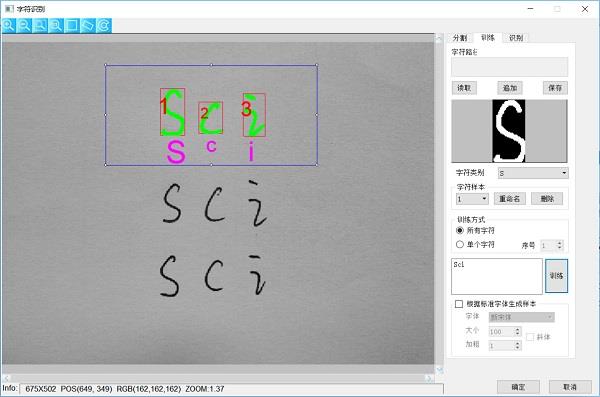
Task: Enable 根据标准字体生成样本 checkbox
Action: click(x=459, y=304)
